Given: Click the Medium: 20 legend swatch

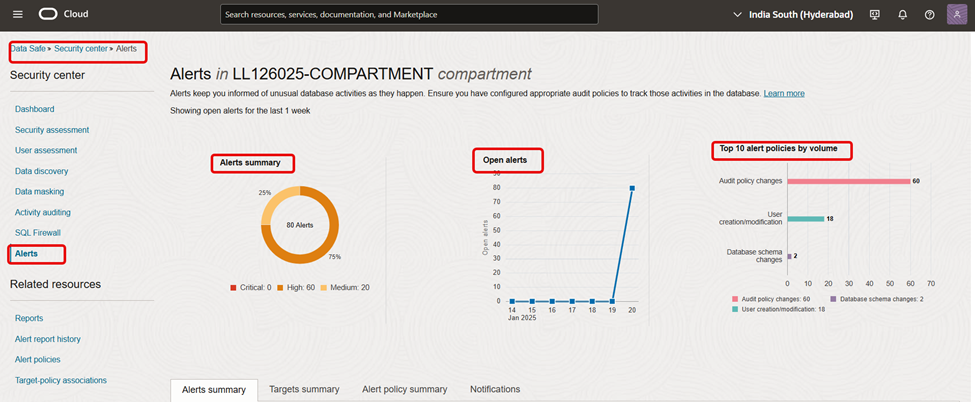Looking at the screenshot, I should (x=326, y=287).
